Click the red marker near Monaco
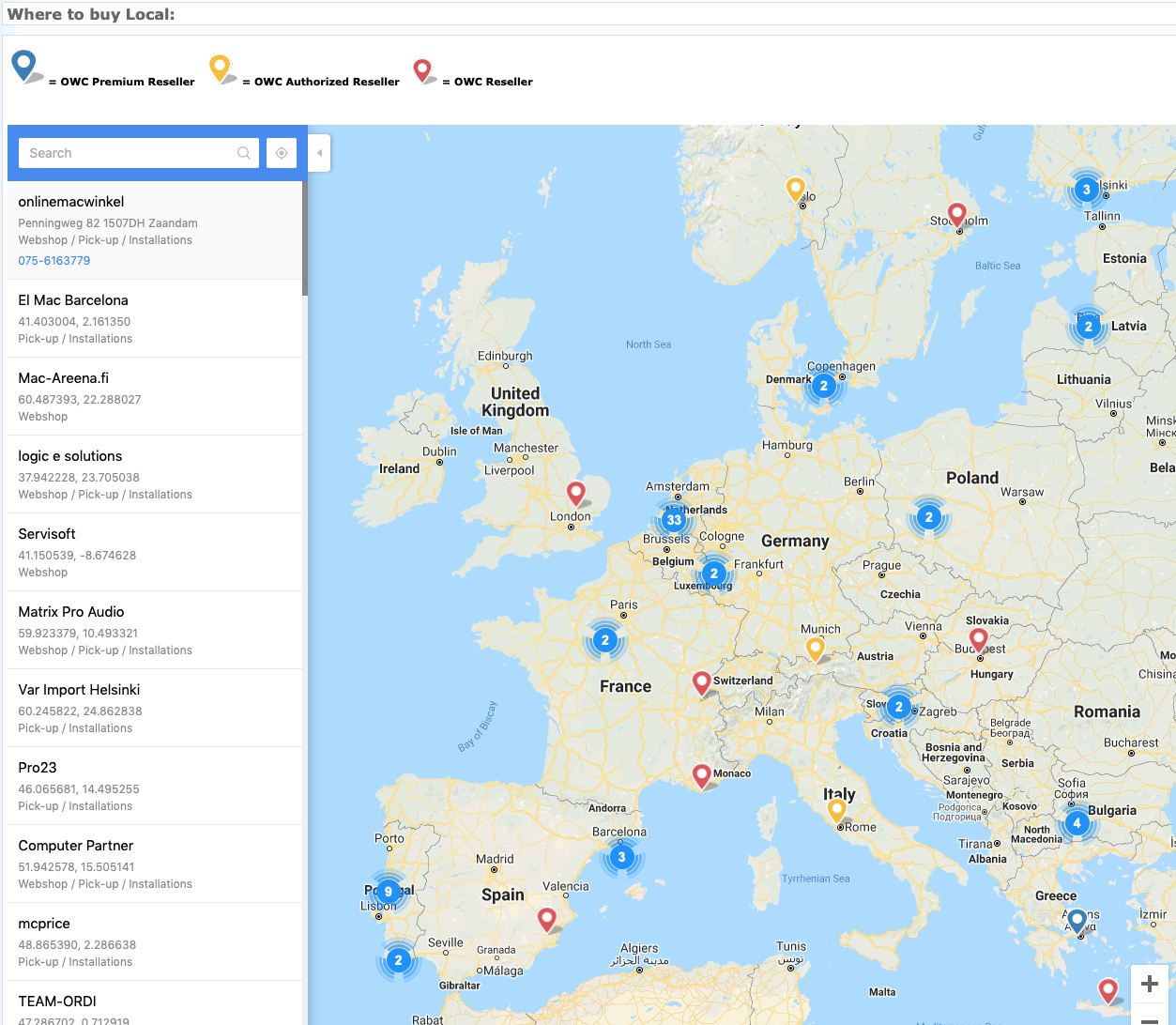This screenshot has width=1176, height=1025. [701, 776]
